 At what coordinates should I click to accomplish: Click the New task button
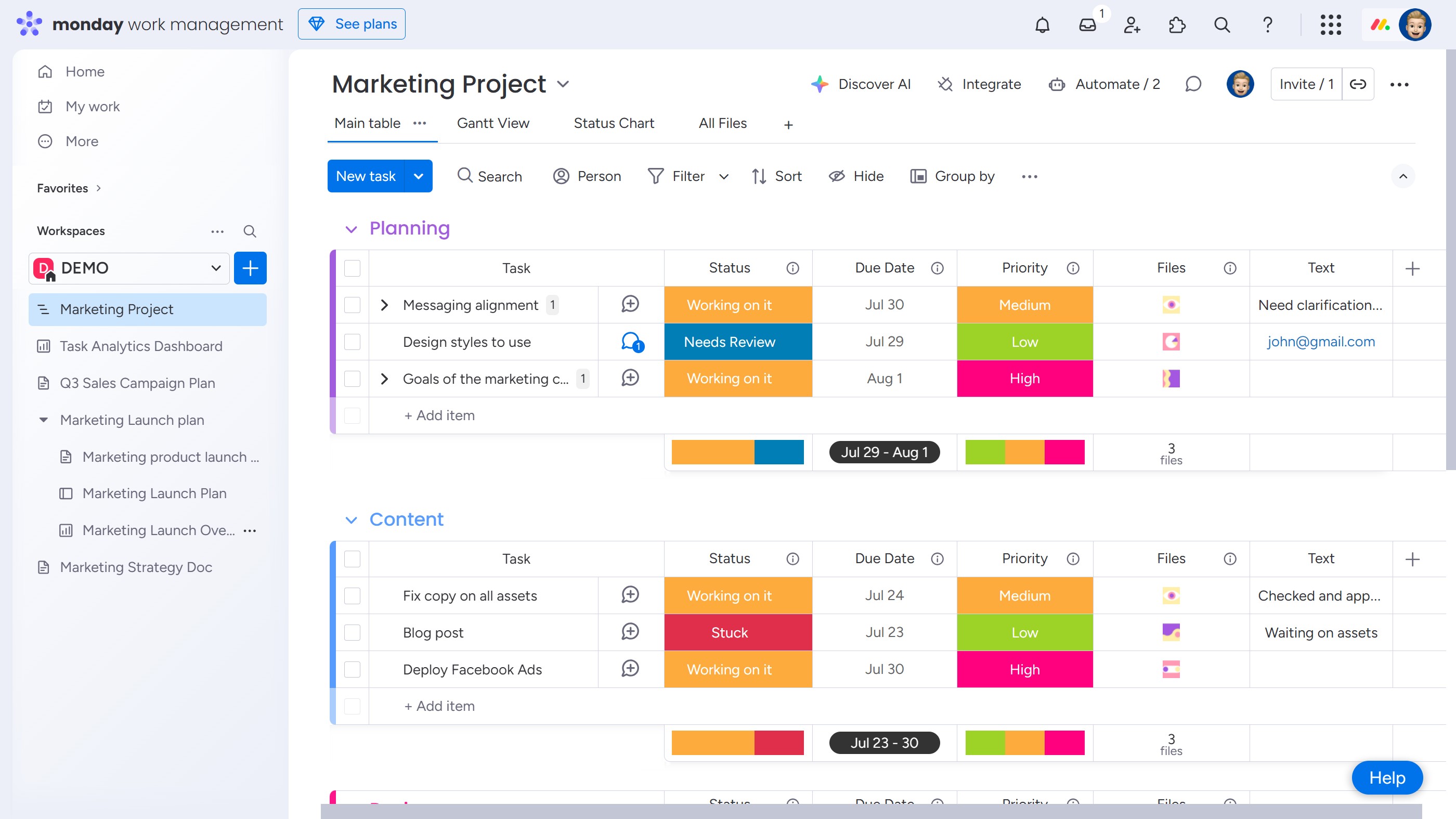(x=366, y=176)
